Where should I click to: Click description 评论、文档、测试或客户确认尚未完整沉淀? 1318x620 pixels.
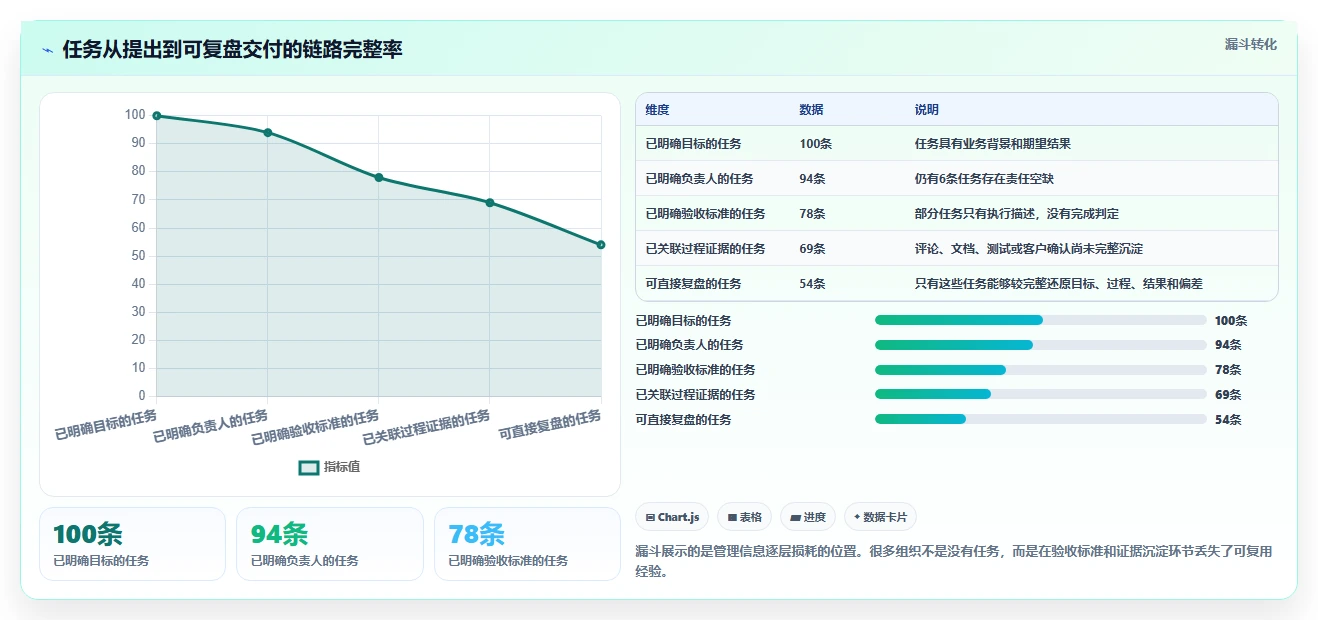[x=1029, y=249]
